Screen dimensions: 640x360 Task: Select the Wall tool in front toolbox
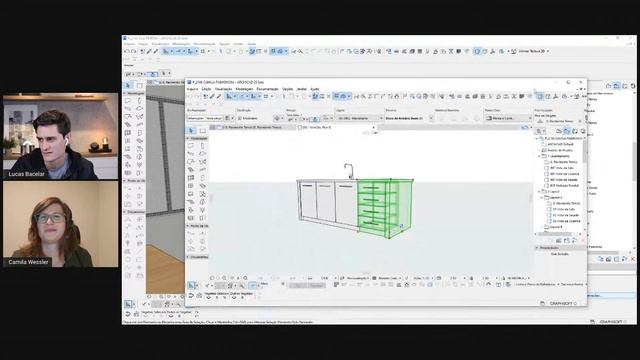click(x=191, y=146)
